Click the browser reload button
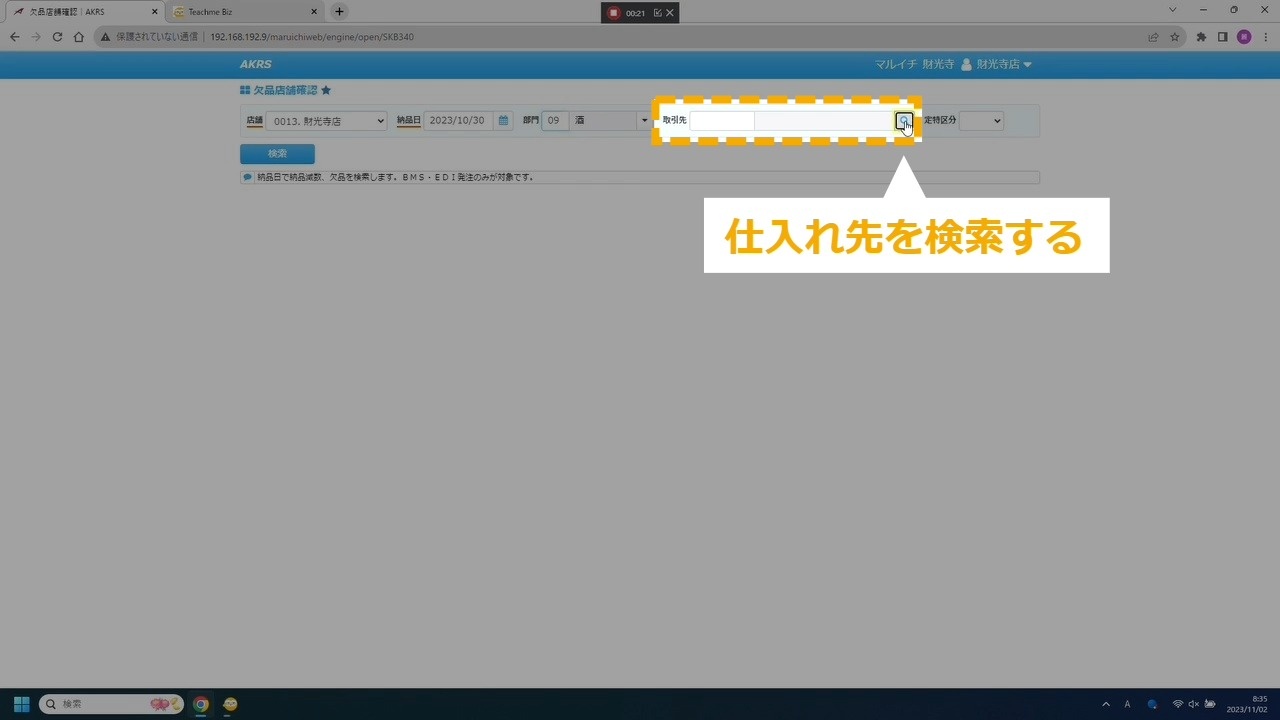Viewport: 1280px width, 720px height. pyautogui.click(x=57, y=37)
